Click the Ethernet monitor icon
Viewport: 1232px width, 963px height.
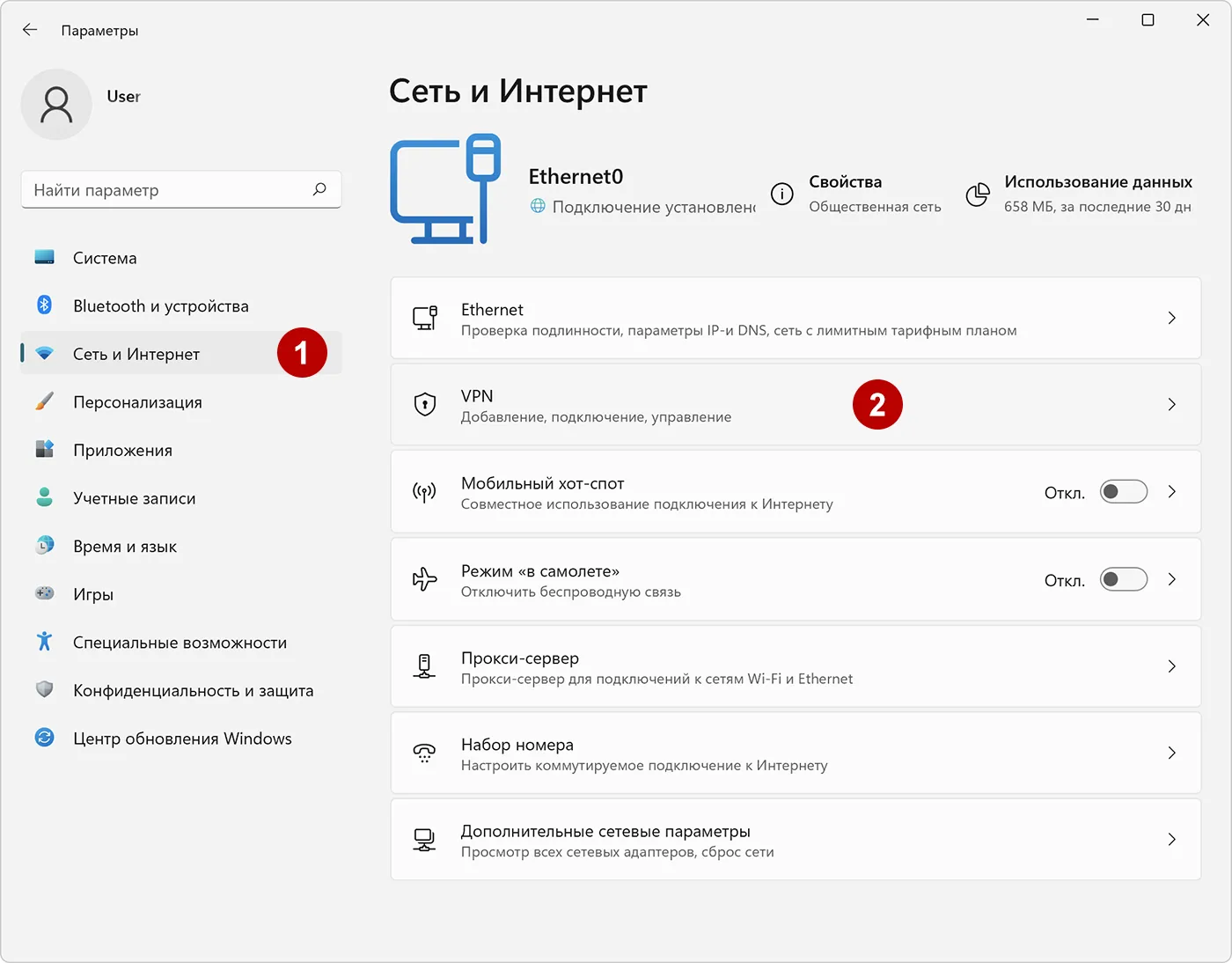point(425,318)
